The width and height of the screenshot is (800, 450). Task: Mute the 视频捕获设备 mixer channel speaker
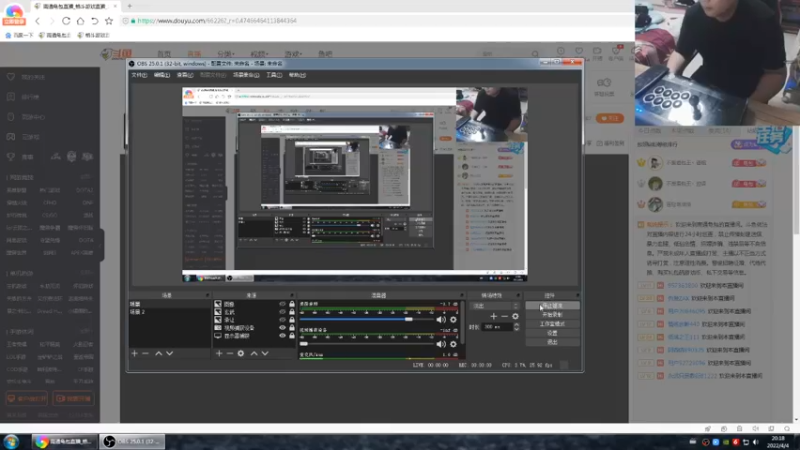(441, 344)
